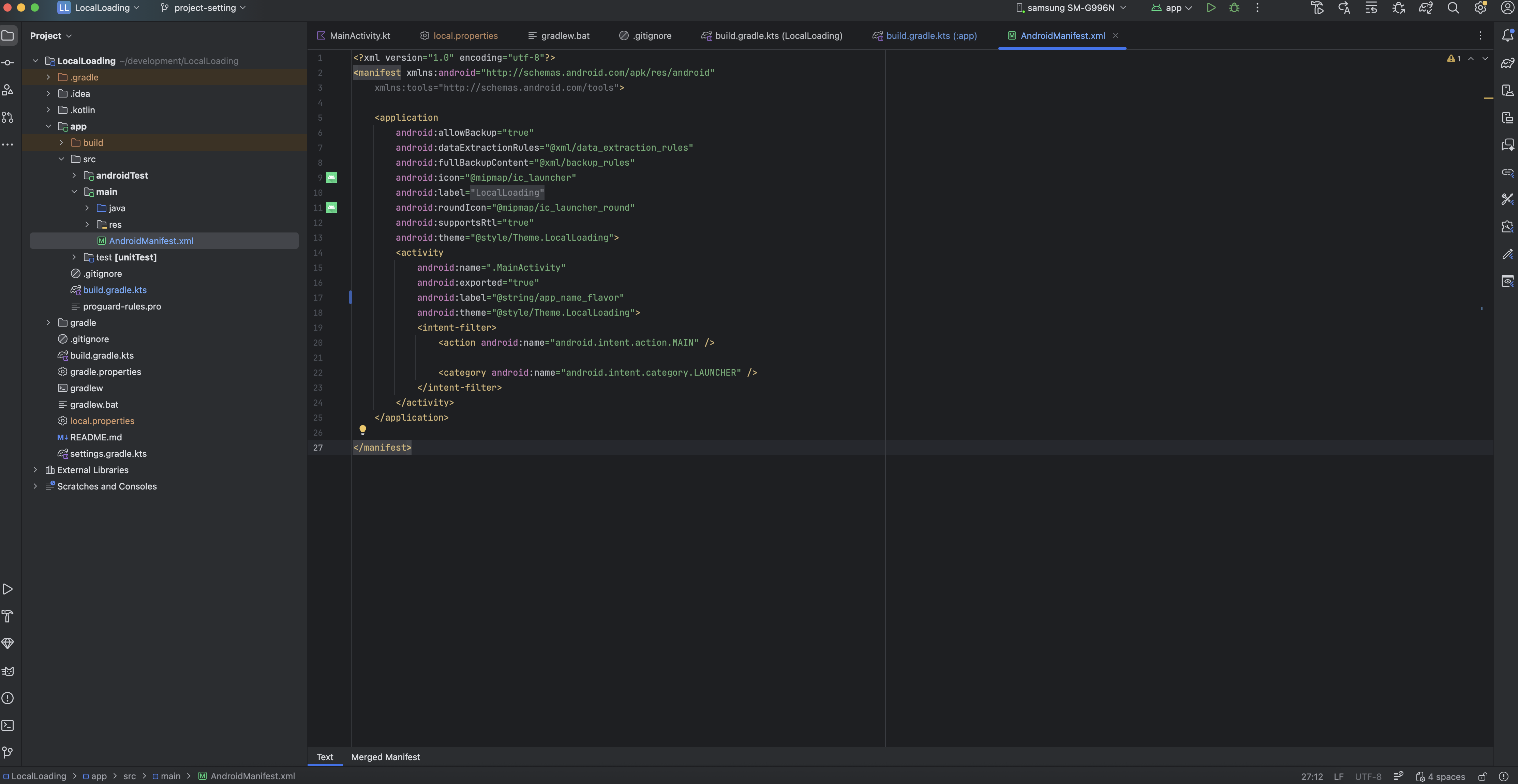Screen dimensions: 1518x784
Task: Expand the .idea folder
Action: click(48, 94)
